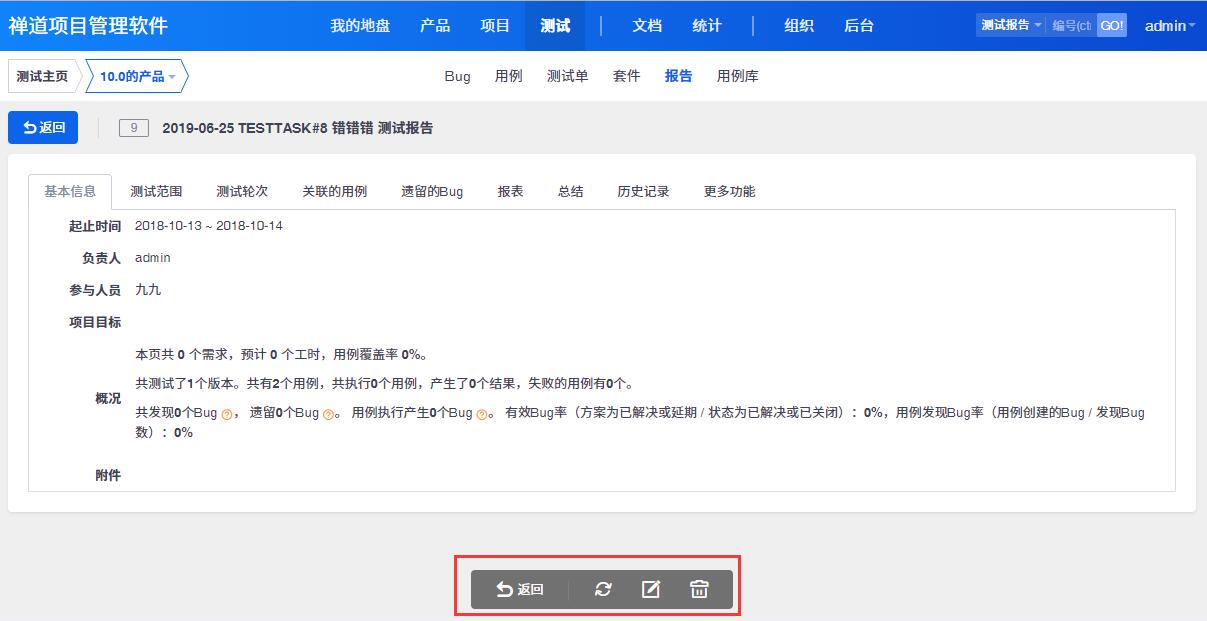1207x621 pixels.
Task: Click the report ID badge 9
Action: click(x=134, y=128)
